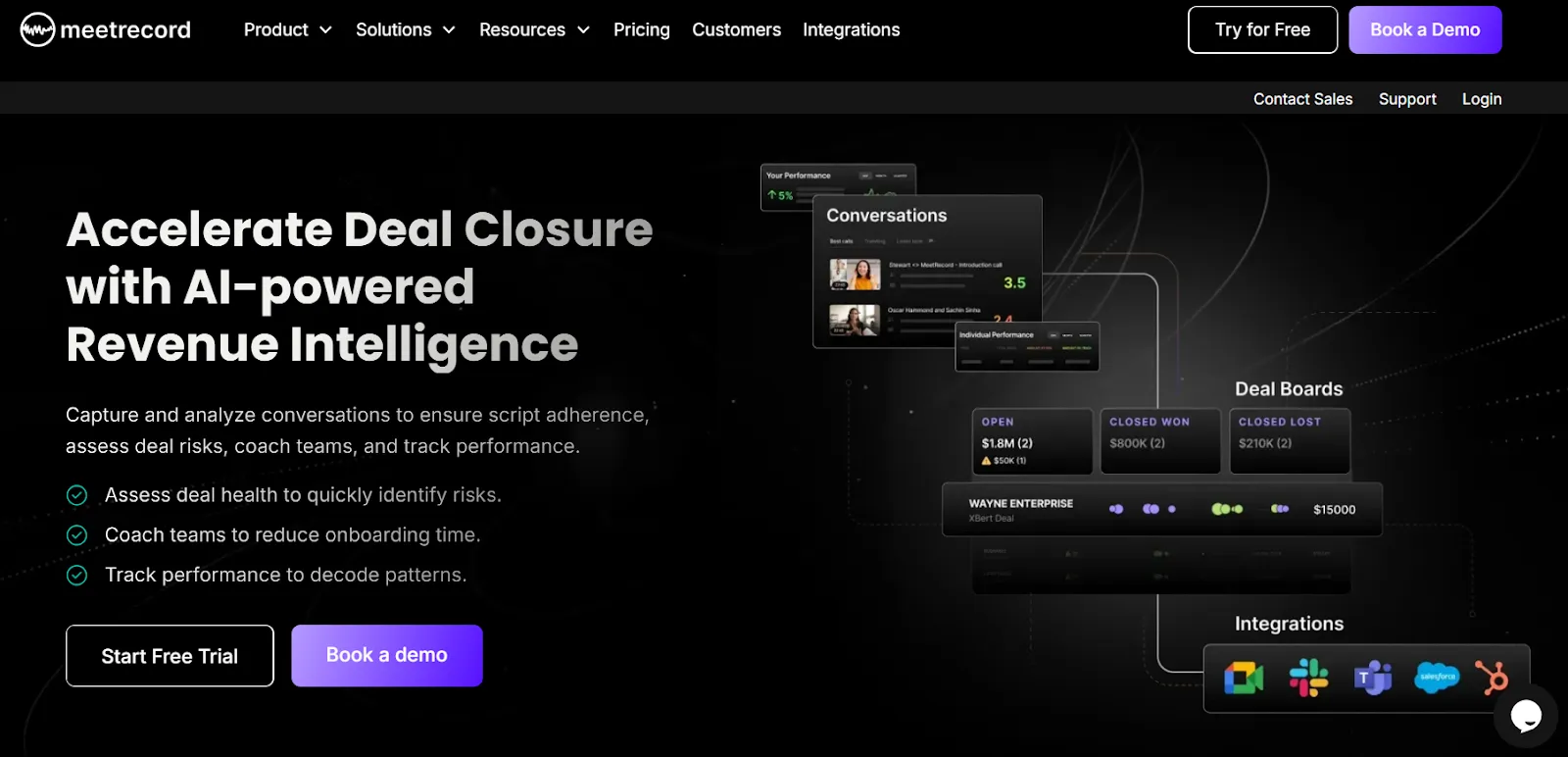Open the HubSpot integration icon
The height and width of the screenshot is (757, 1568).
(1492, 678)
